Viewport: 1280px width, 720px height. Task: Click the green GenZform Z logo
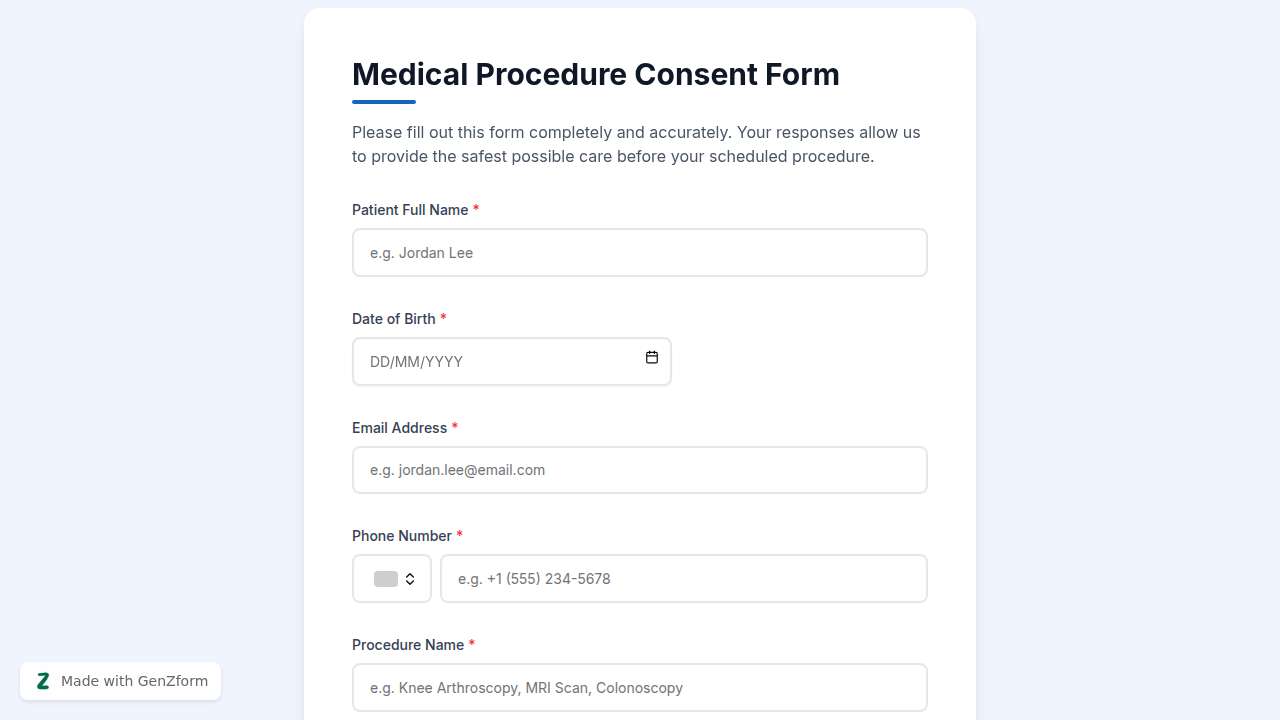(43, 681)
